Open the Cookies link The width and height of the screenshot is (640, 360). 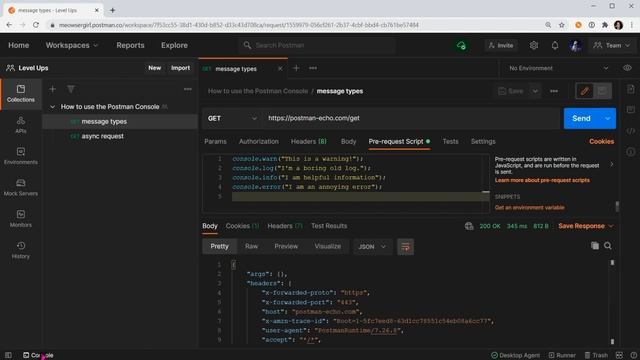601,141
